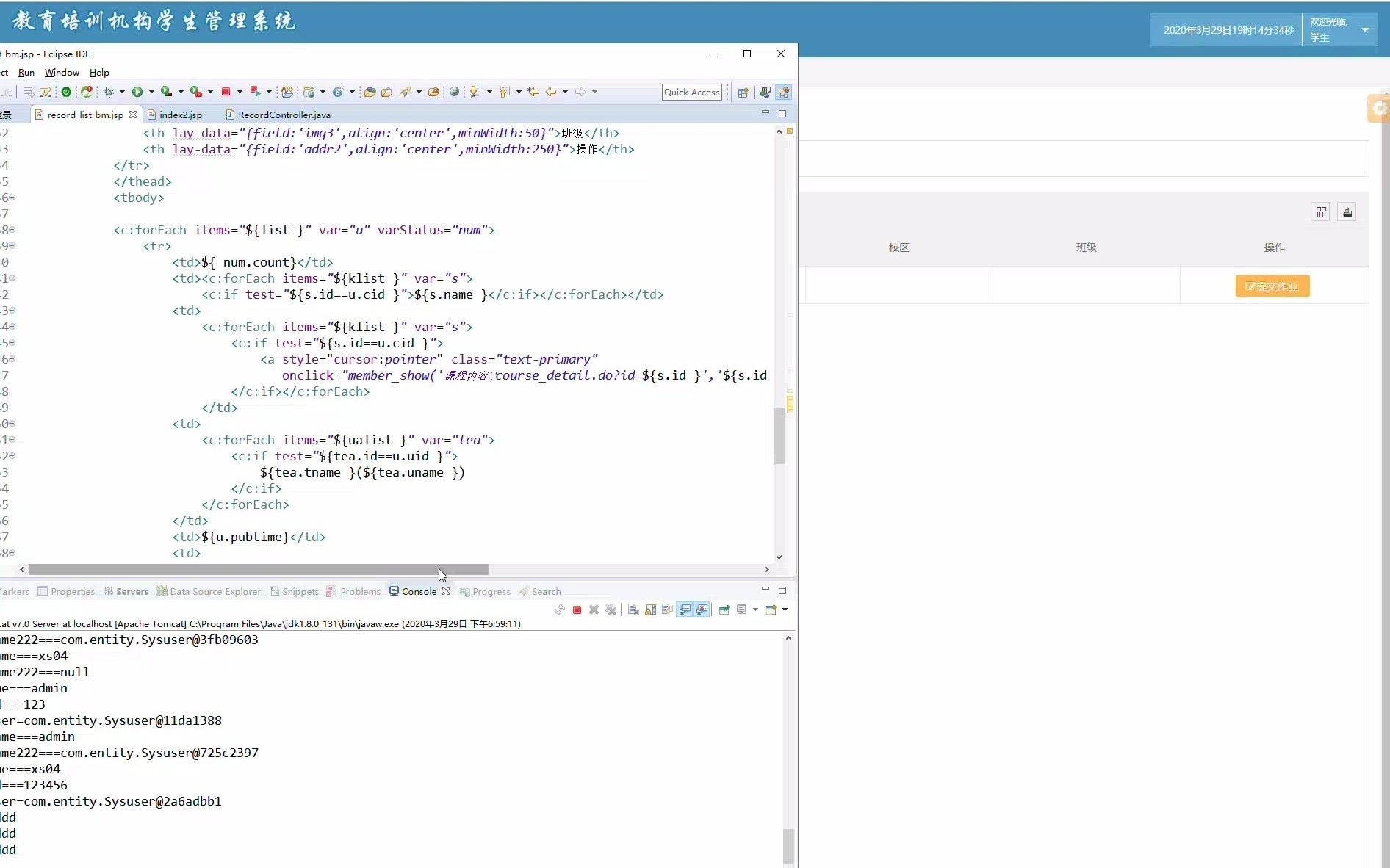Open the Open Console dropdown in Console toolbar
The image size is (1390, 868).
point(785,610)
